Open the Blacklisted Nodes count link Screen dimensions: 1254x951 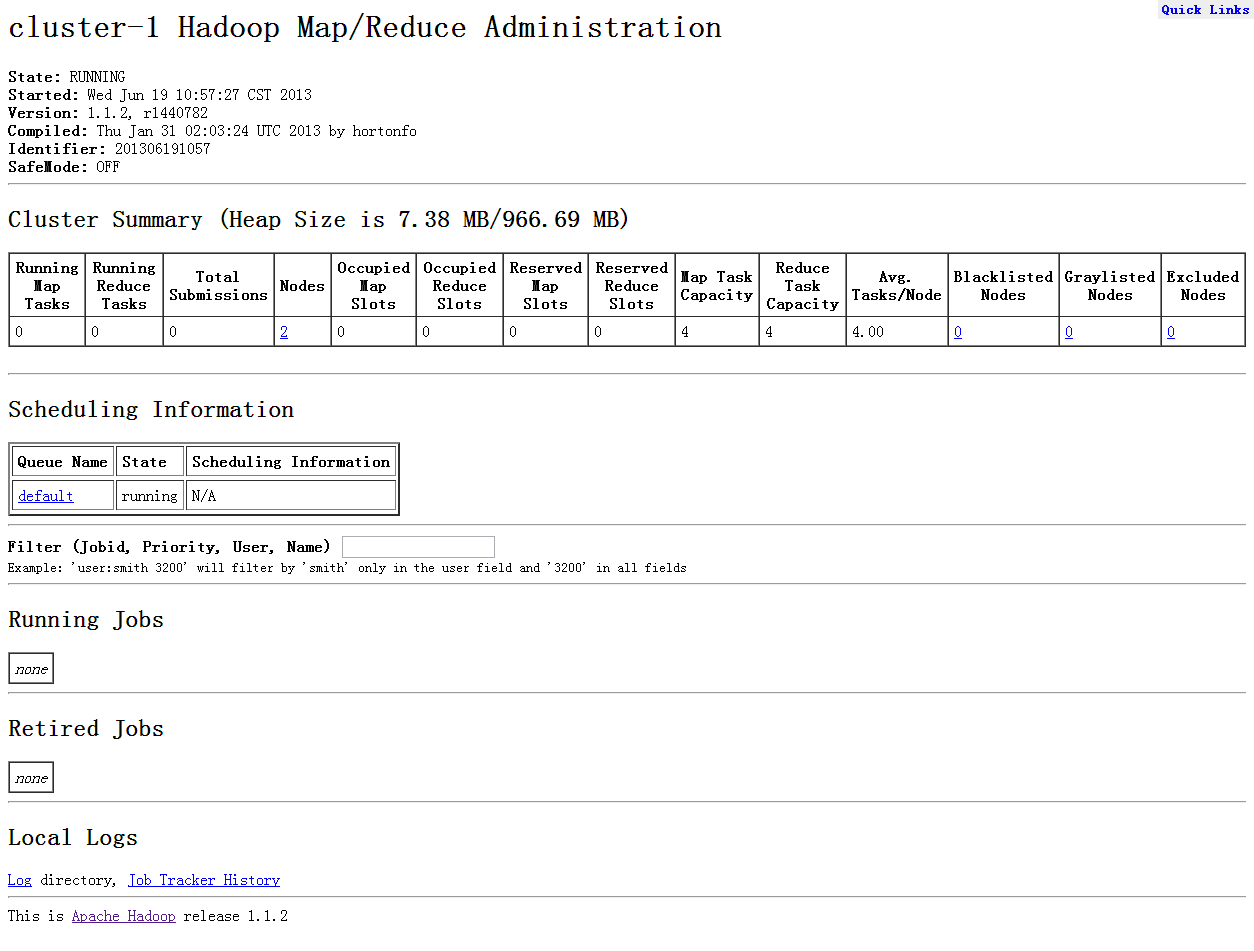(x=958, y=332)
